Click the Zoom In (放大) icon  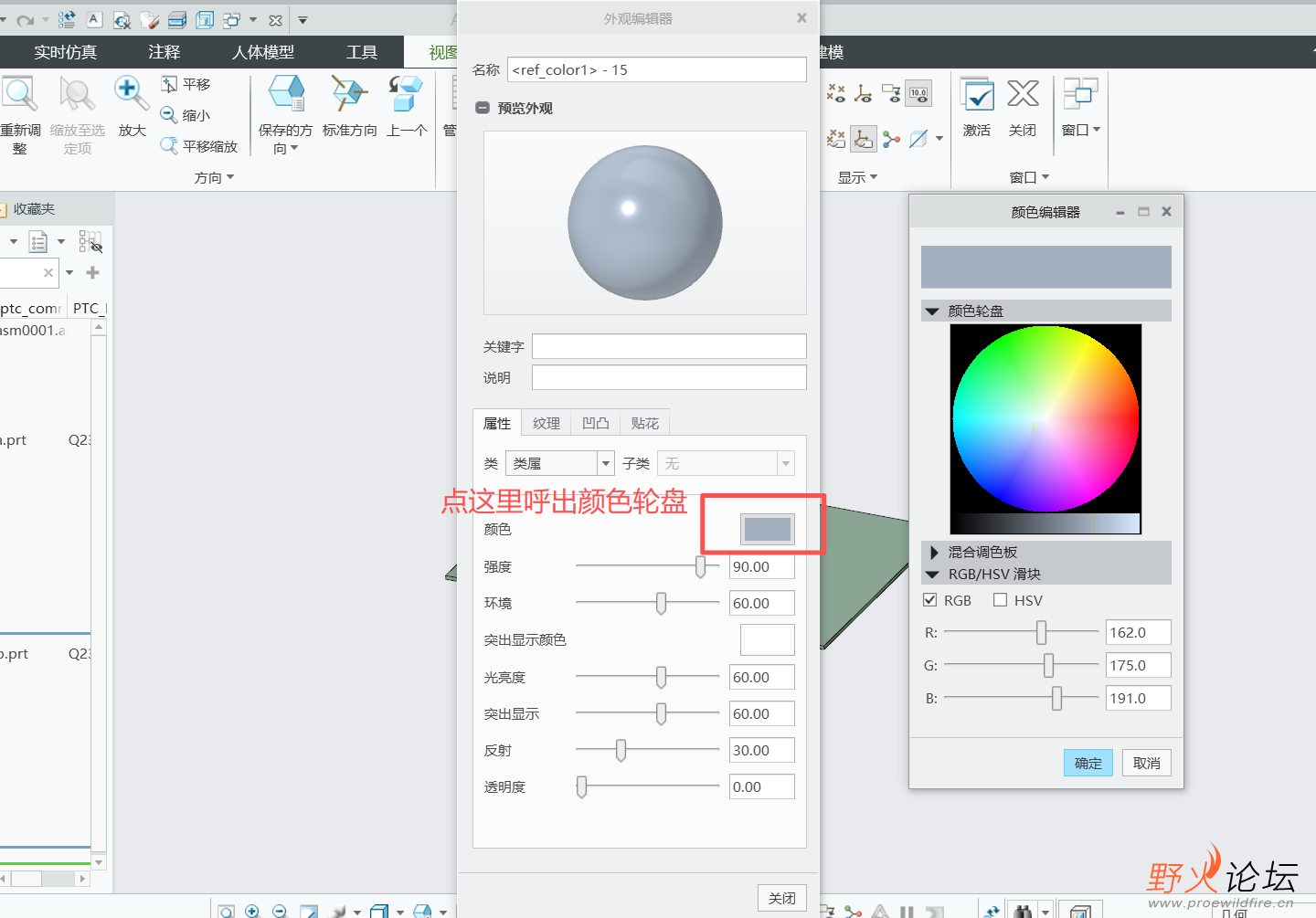132,93
